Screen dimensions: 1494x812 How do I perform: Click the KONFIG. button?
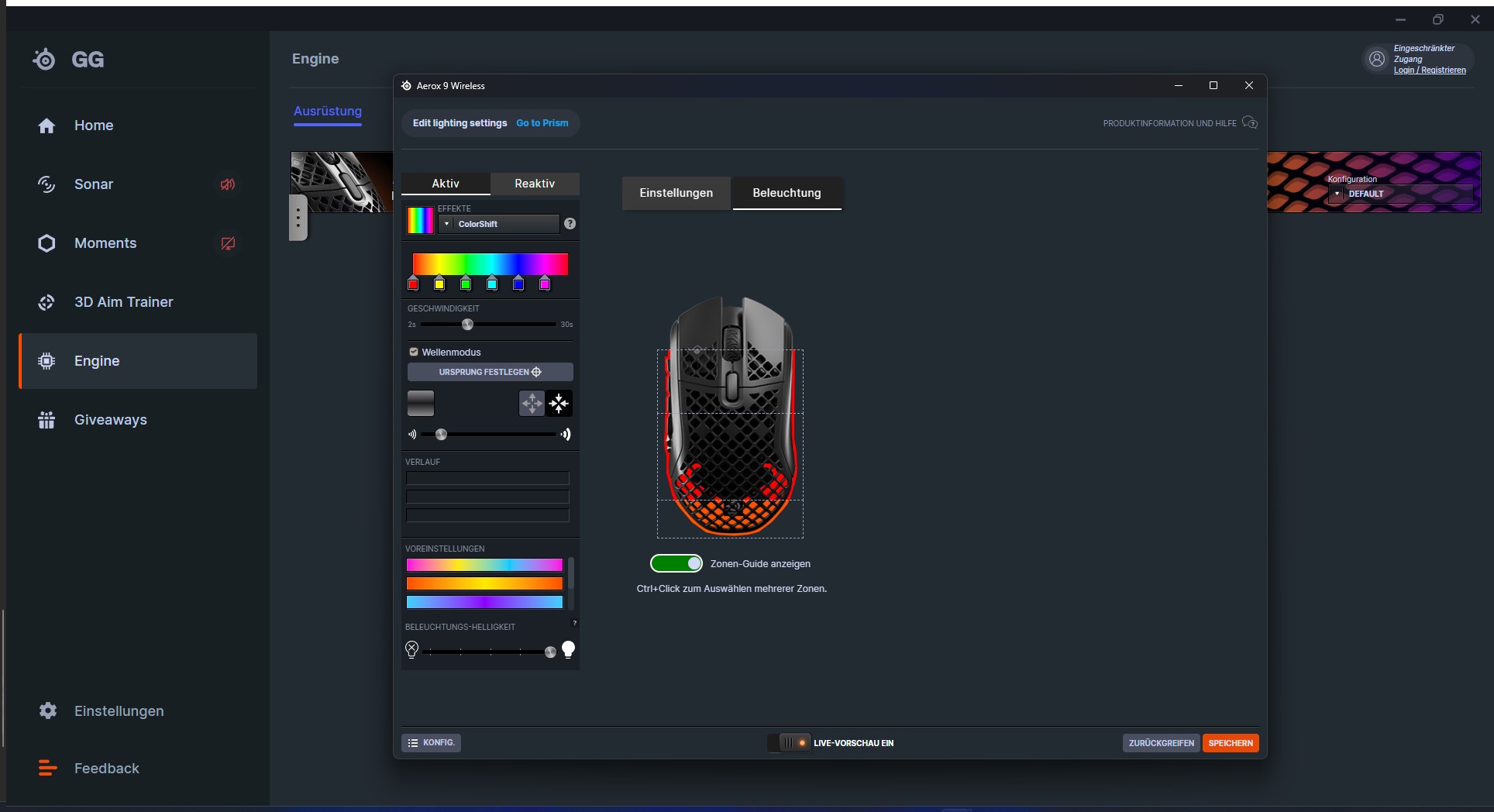431,742
